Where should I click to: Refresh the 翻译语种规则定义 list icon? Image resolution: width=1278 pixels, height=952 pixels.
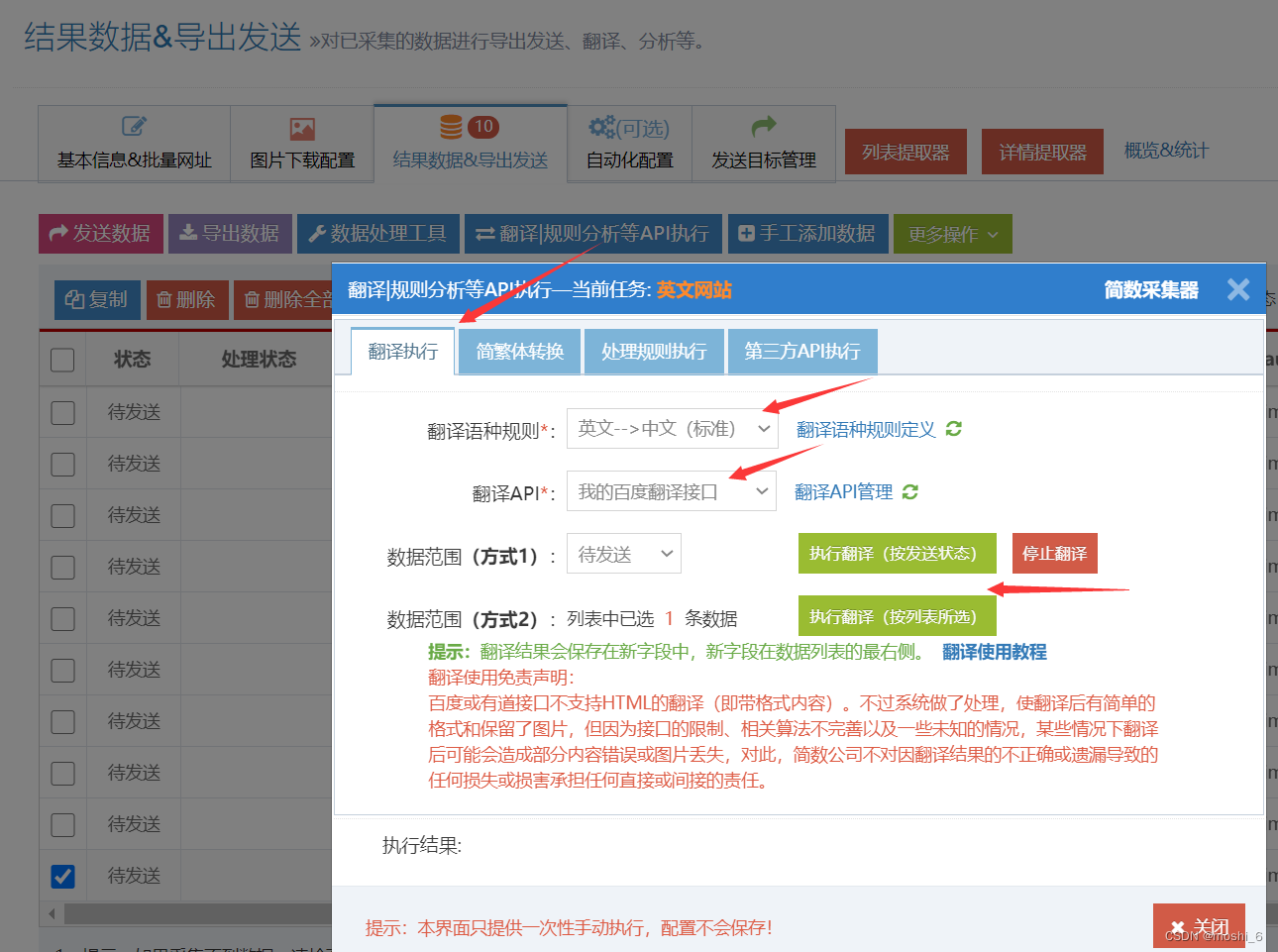coord(953,429)
